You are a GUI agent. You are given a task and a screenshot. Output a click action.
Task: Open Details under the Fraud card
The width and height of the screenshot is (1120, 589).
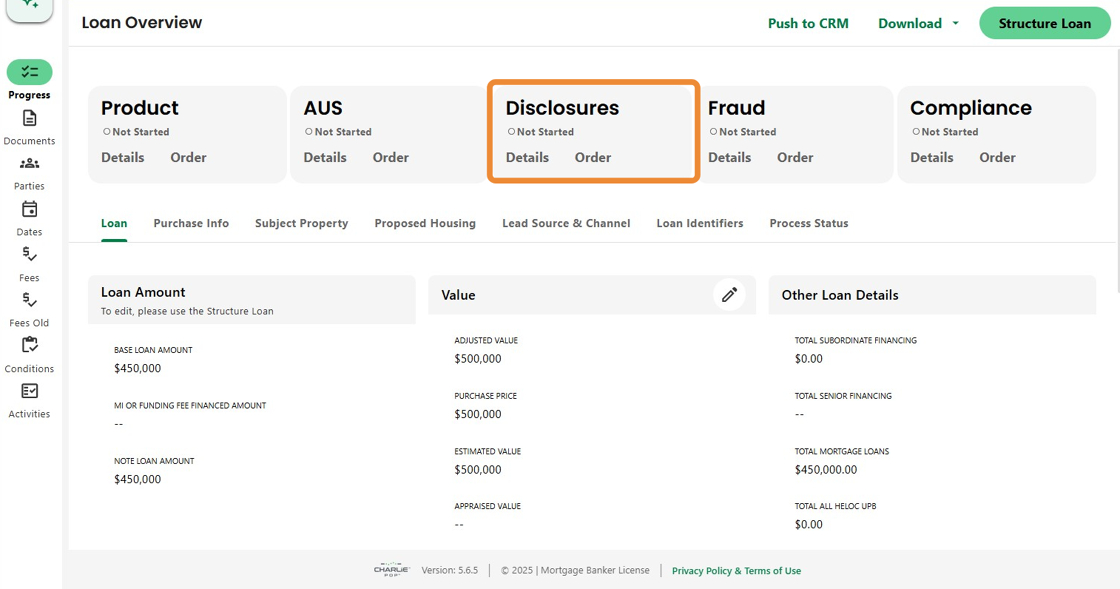tap(729, 157)
